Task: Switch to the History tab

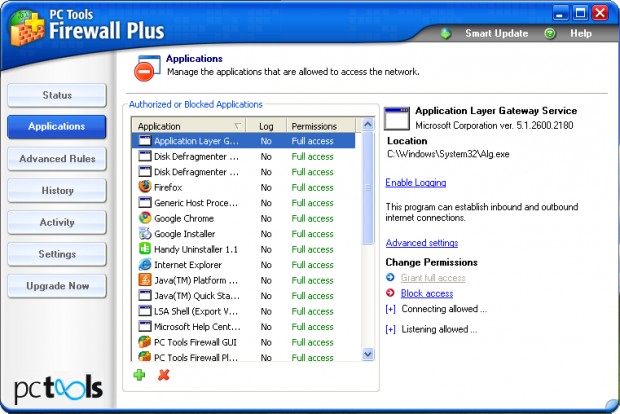Action: 57,191
